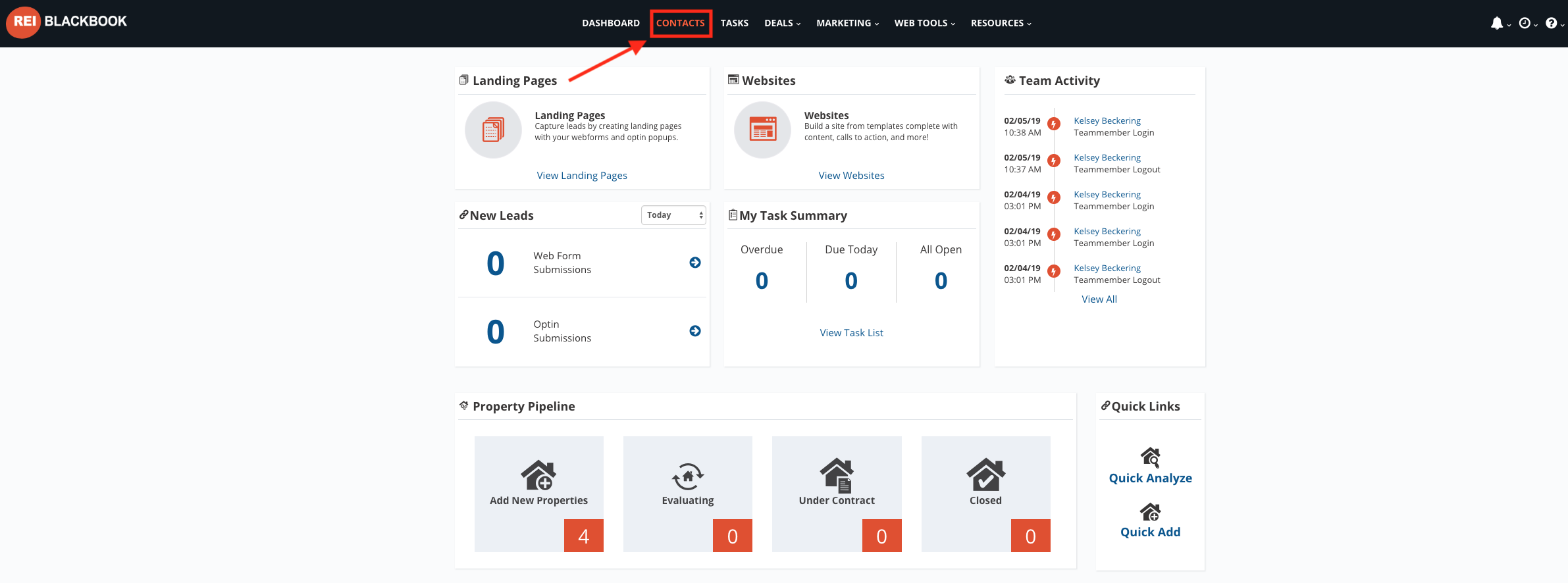The height and width of the screenshot is (583, 1568).
Task: Click the View Landing Pages link
Action: 582,176
